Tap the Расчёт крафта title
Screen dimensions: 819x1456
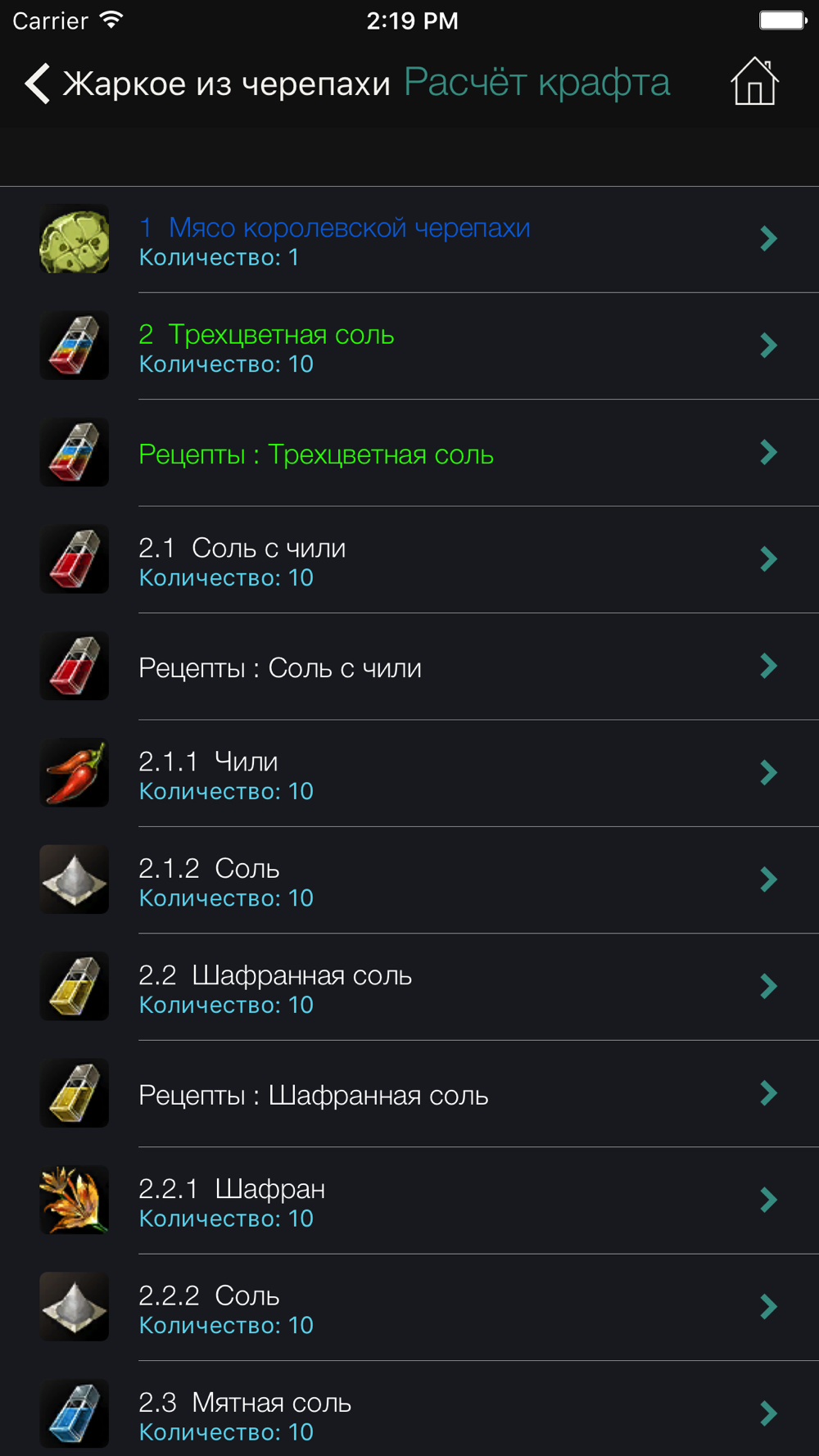(536, 83)
